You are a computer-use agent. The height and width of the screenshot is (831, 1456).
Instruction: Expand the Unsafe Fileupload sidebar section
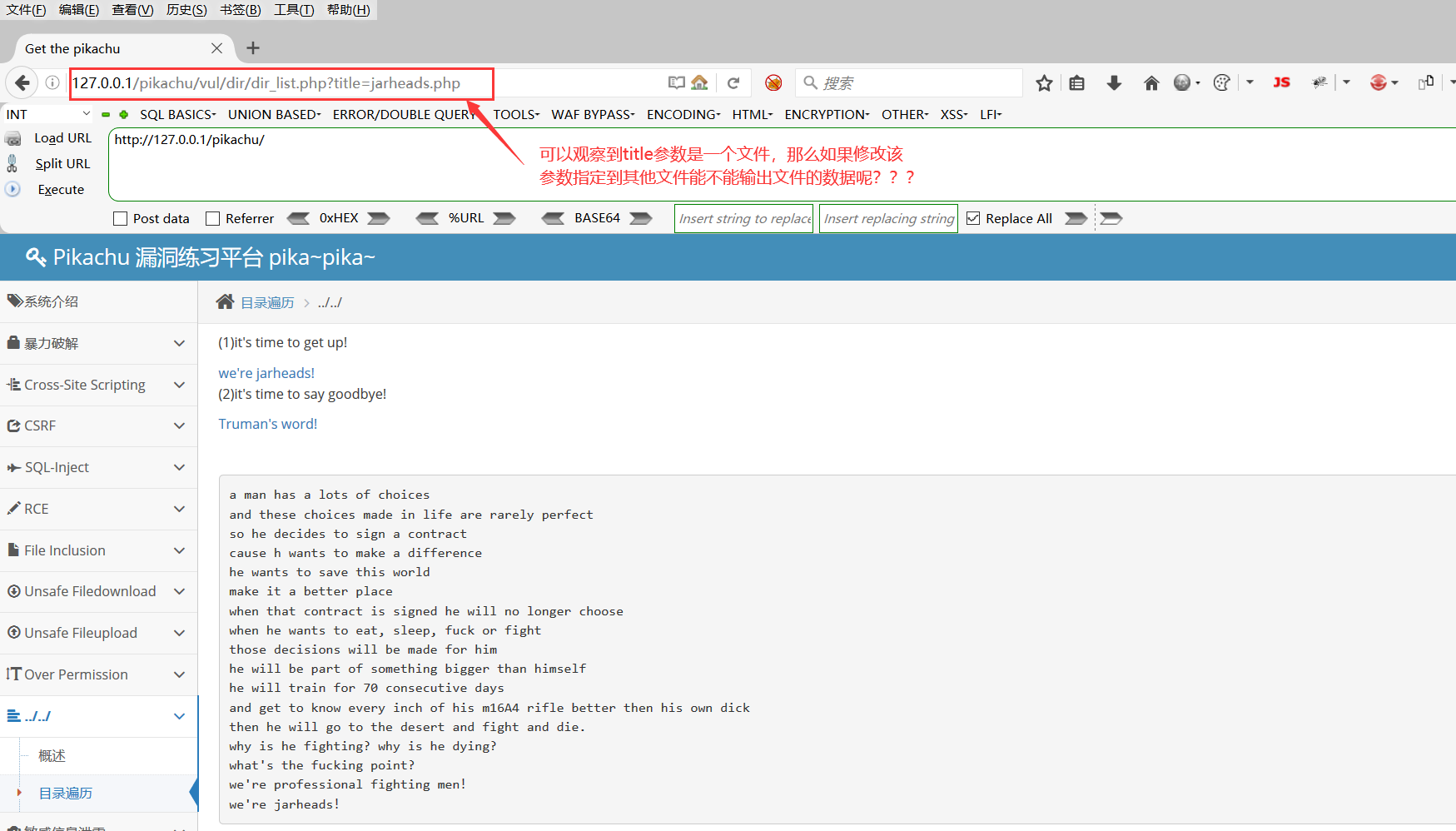(x=98, y=633)
